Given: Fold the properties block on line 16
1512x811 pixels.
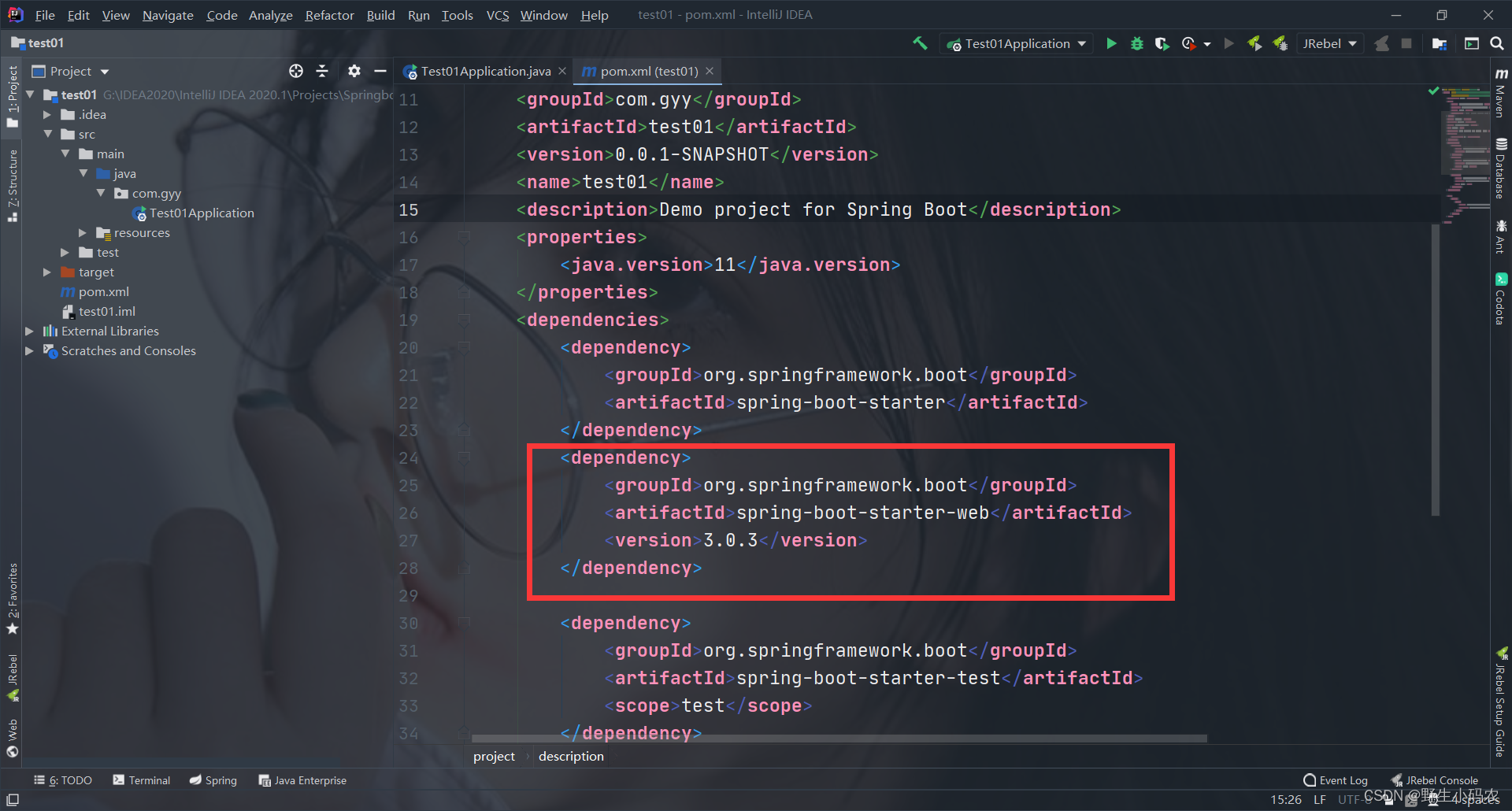Looking at the screenshot, I should 464,237.
